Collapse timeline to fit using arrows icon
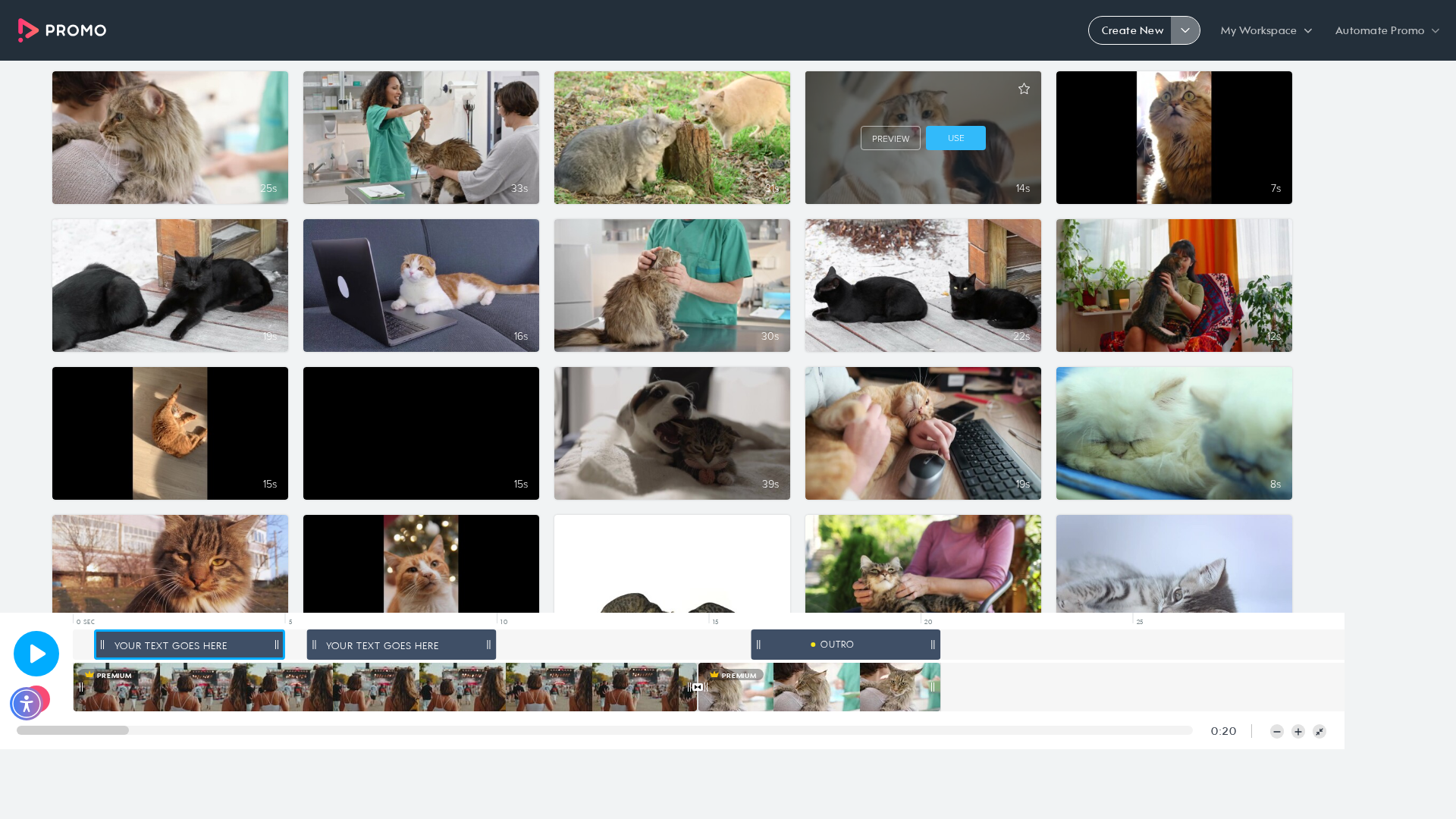 [x=1319, y=732]
